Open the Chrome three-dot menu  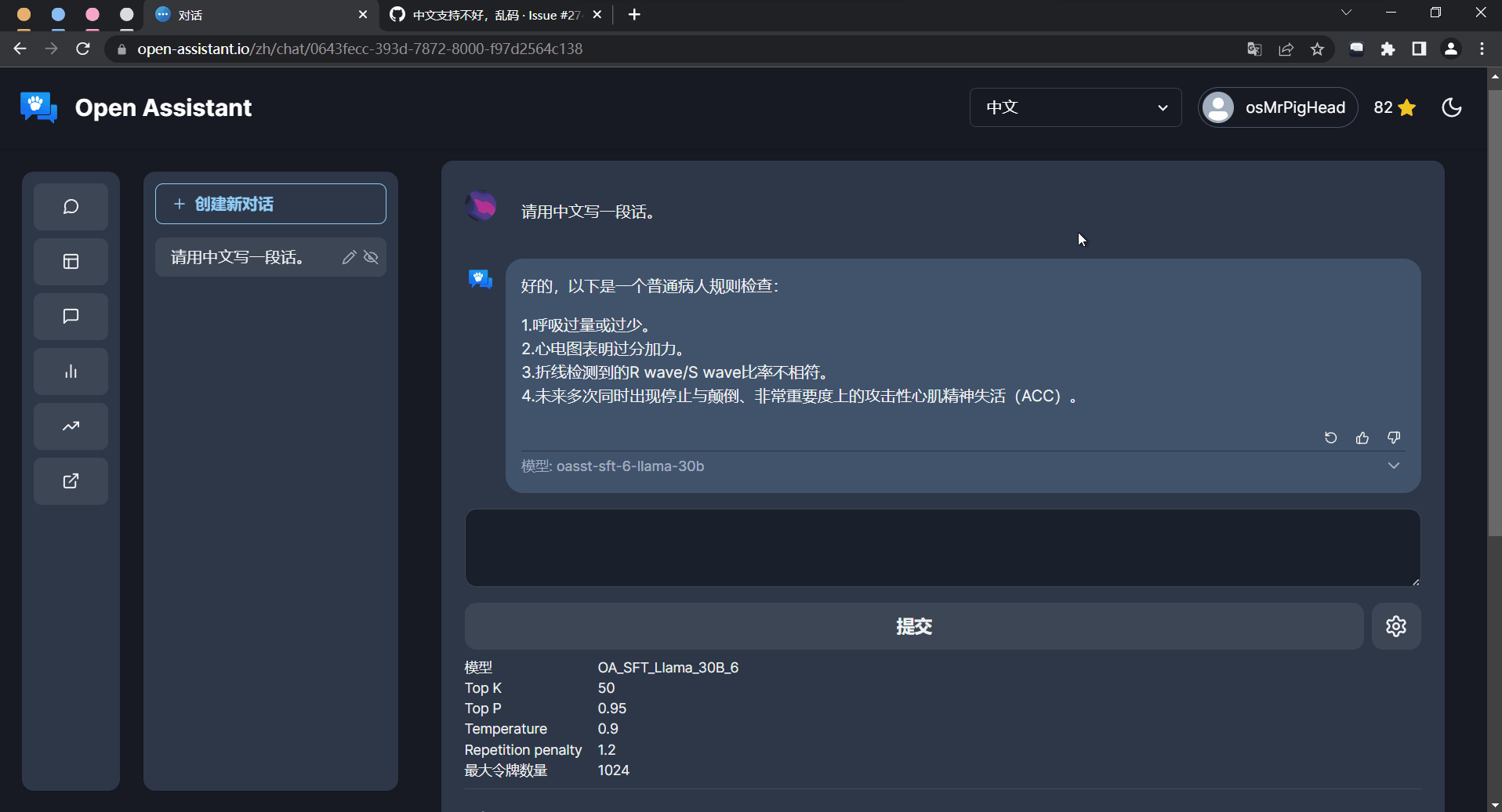click(1482, 49)
